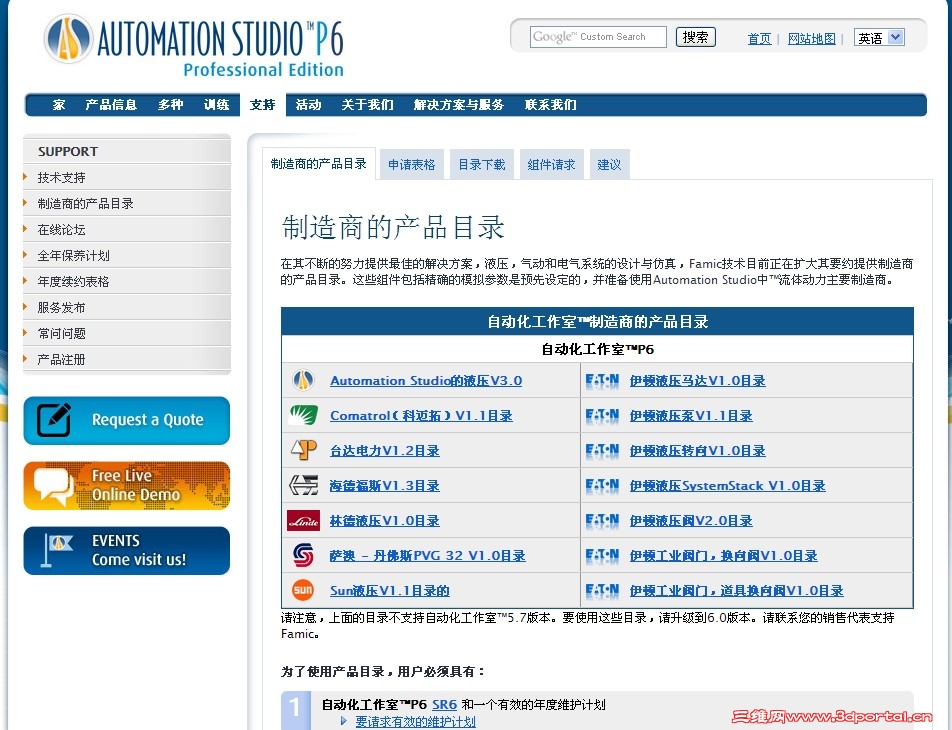Expand 技术支持 sidebar arrow

pos(25,177)
